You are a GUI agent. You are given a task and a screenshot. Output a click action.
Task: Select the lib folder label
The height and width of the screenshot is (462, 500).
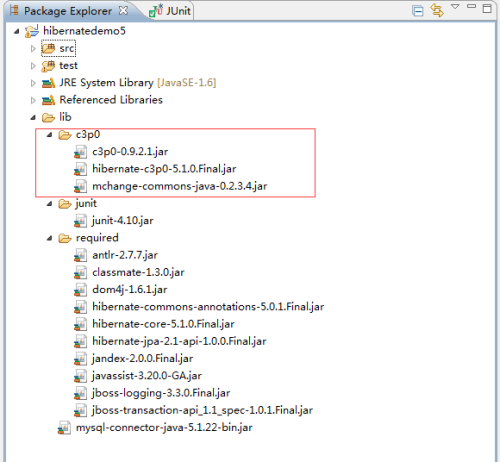click(65, 117)
